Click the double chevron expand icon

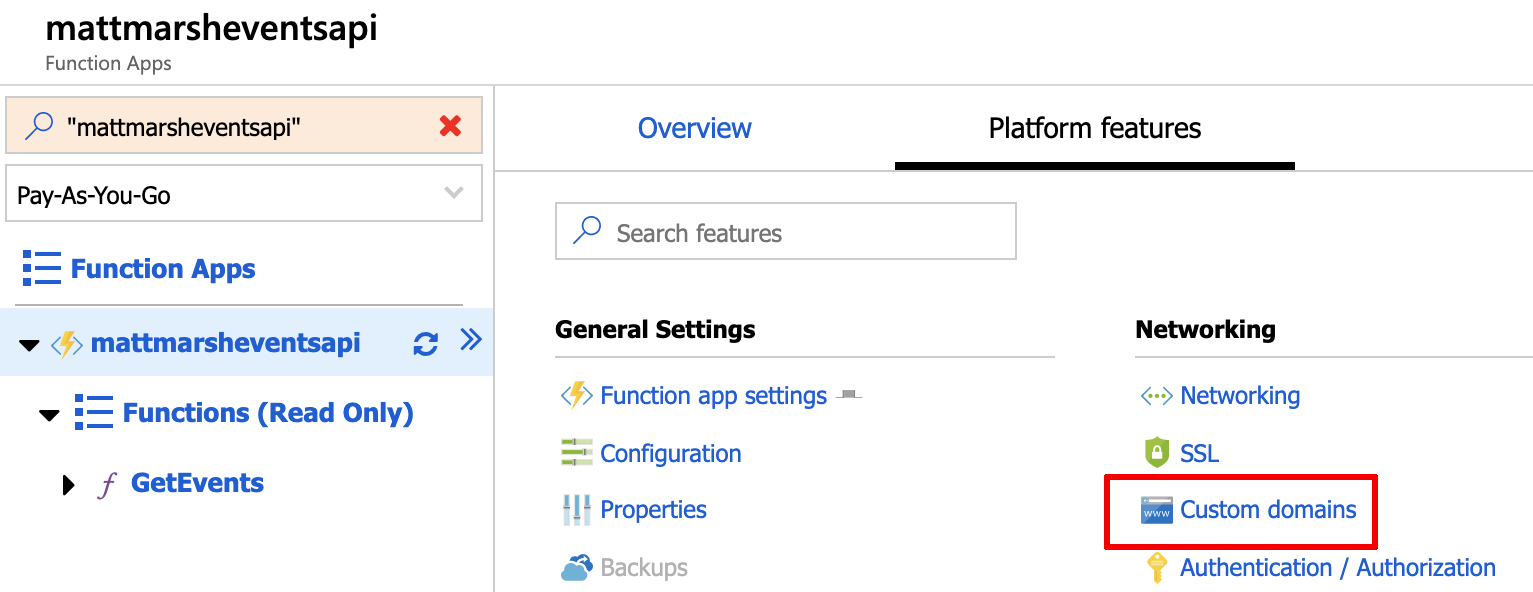pos(470,342)
